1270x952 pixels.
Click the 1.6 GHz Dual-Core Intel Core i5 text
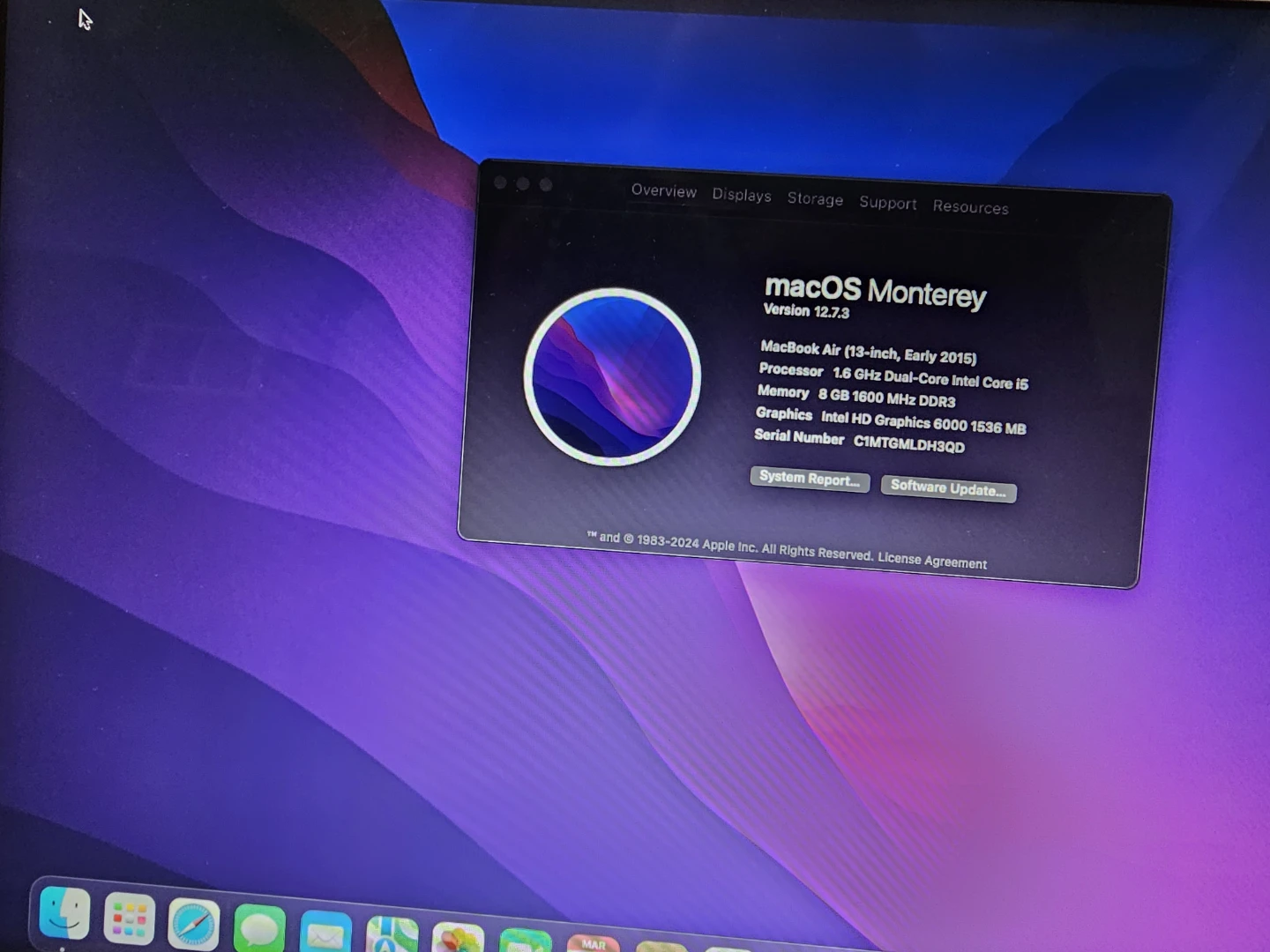click(x=930, y=378)
